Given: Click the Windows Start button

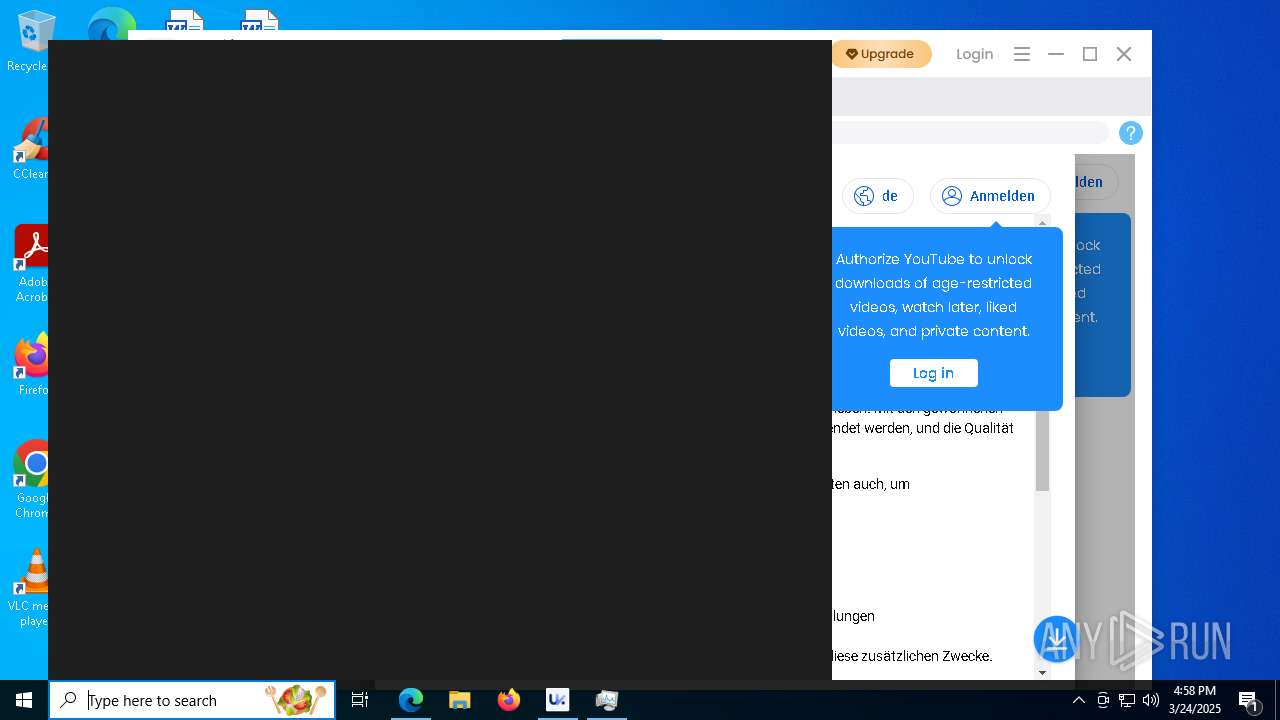Looking at the screenshot, I should pyautogui.click(x=24, y=700).
